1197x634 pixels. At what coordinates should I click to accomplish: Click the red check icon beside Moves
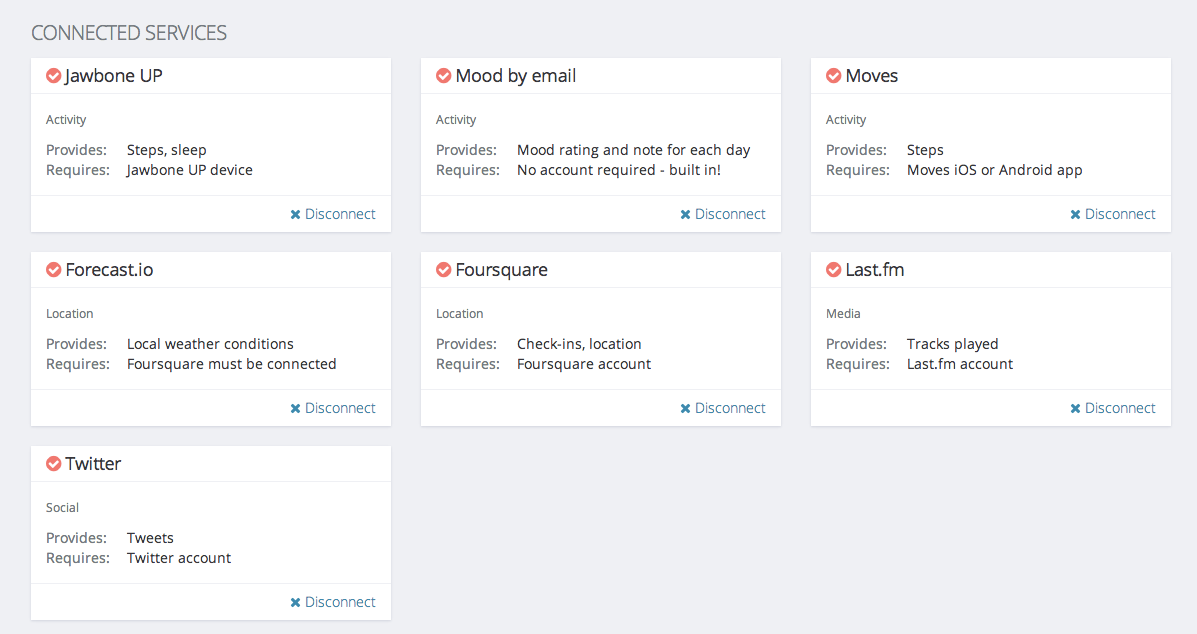[834, 76]
